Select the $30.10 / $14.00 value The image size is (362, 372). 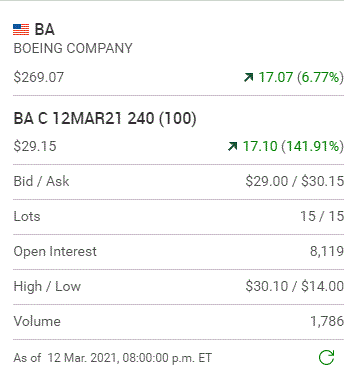pos(295,286)
